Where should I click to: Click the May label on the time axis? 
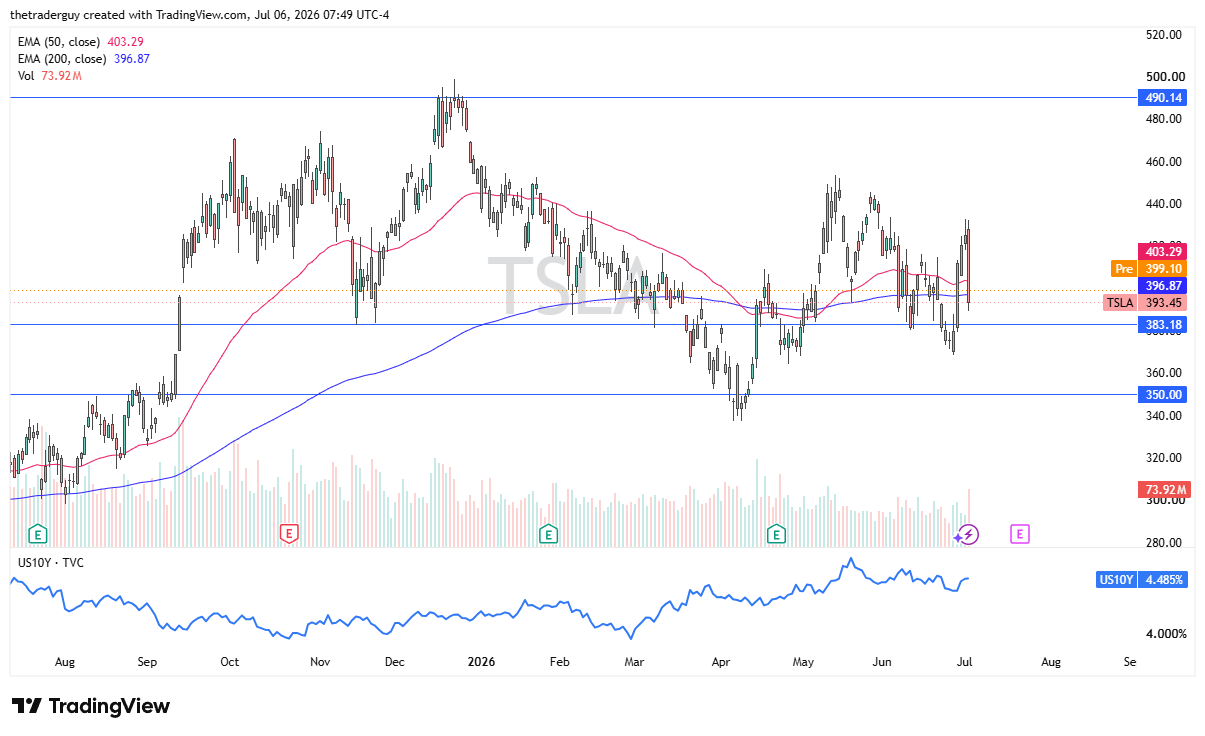[804, 662]
